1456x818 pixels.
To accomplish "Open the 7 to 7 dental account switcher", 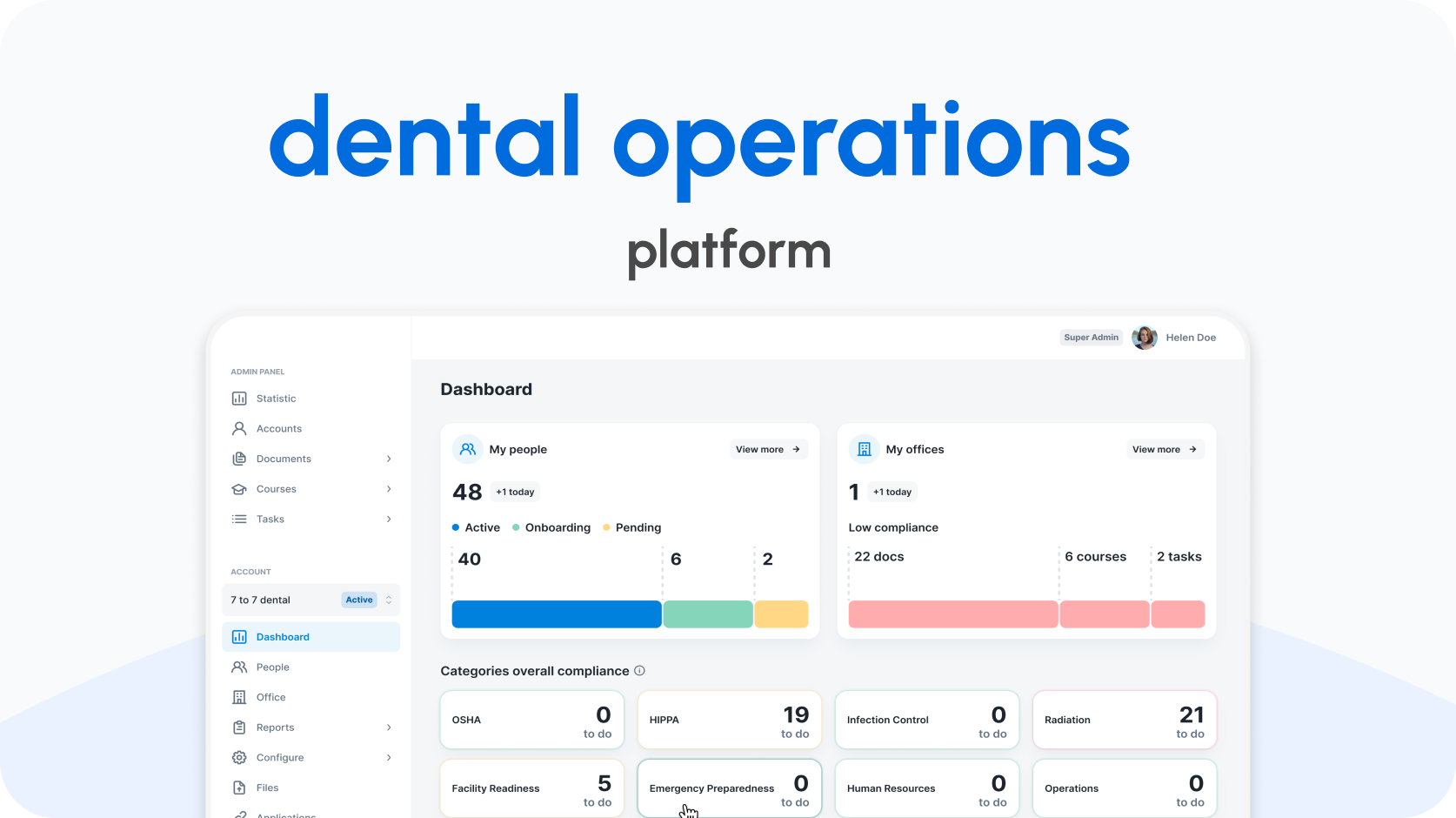I will coord(311,600).
